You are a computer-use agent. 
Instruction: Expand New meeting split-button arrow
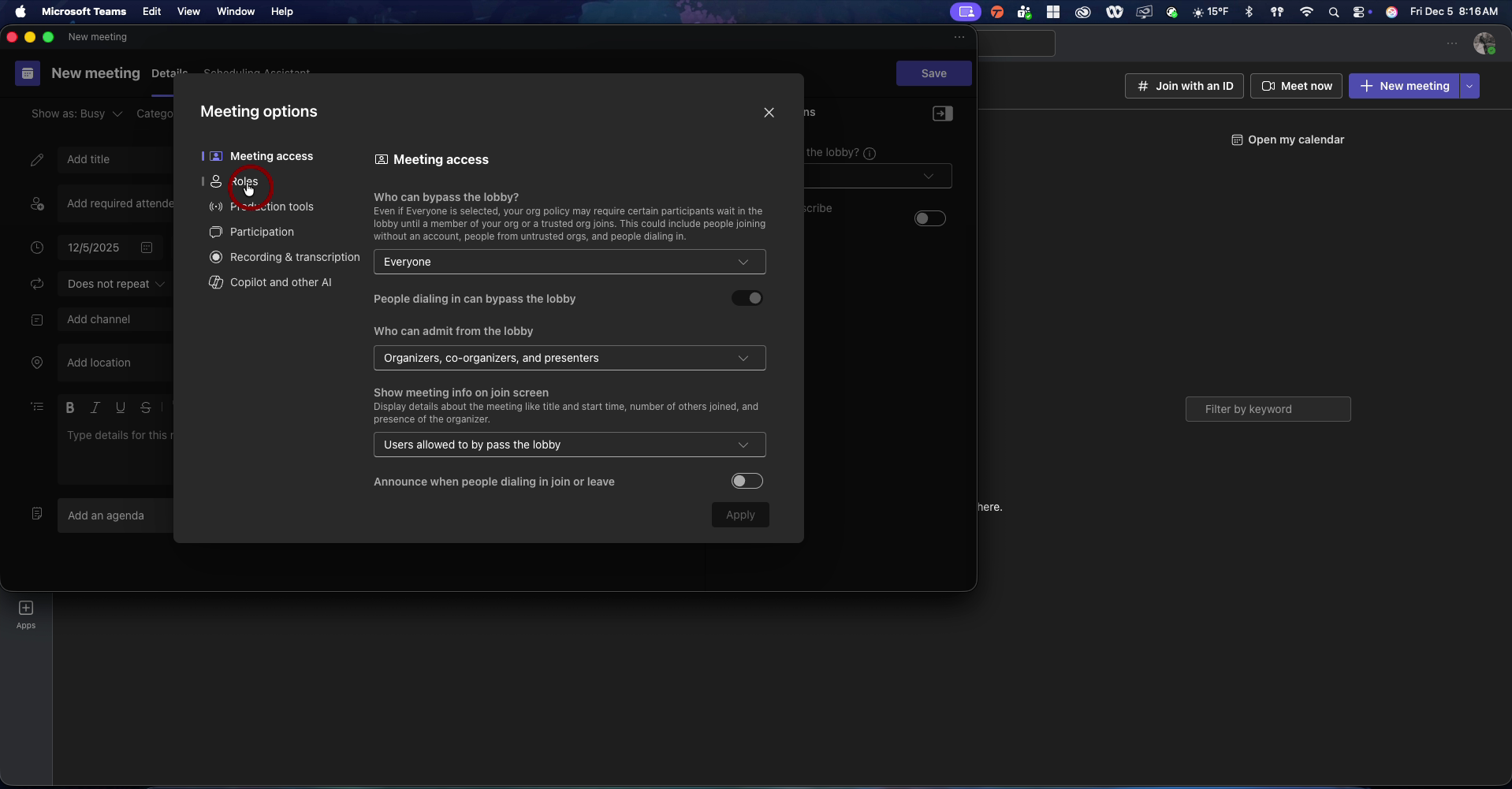pyautogui.click(x=1469, y=86)
